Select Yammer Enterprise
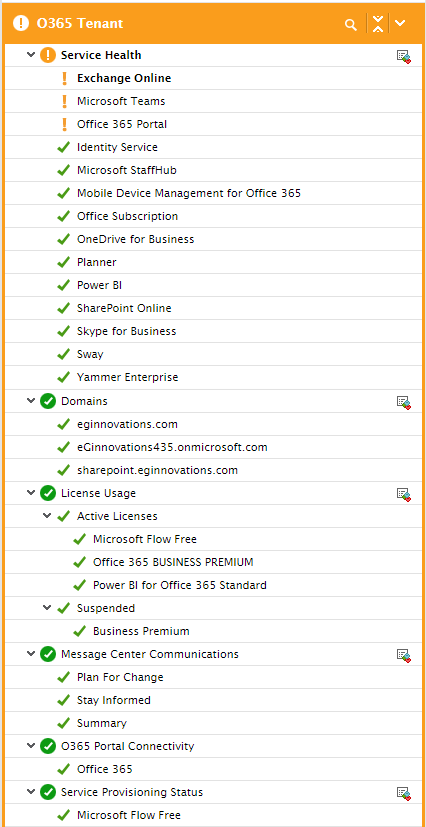The width and height of the screenshot is (426, 827). click(x=128, y=377)
